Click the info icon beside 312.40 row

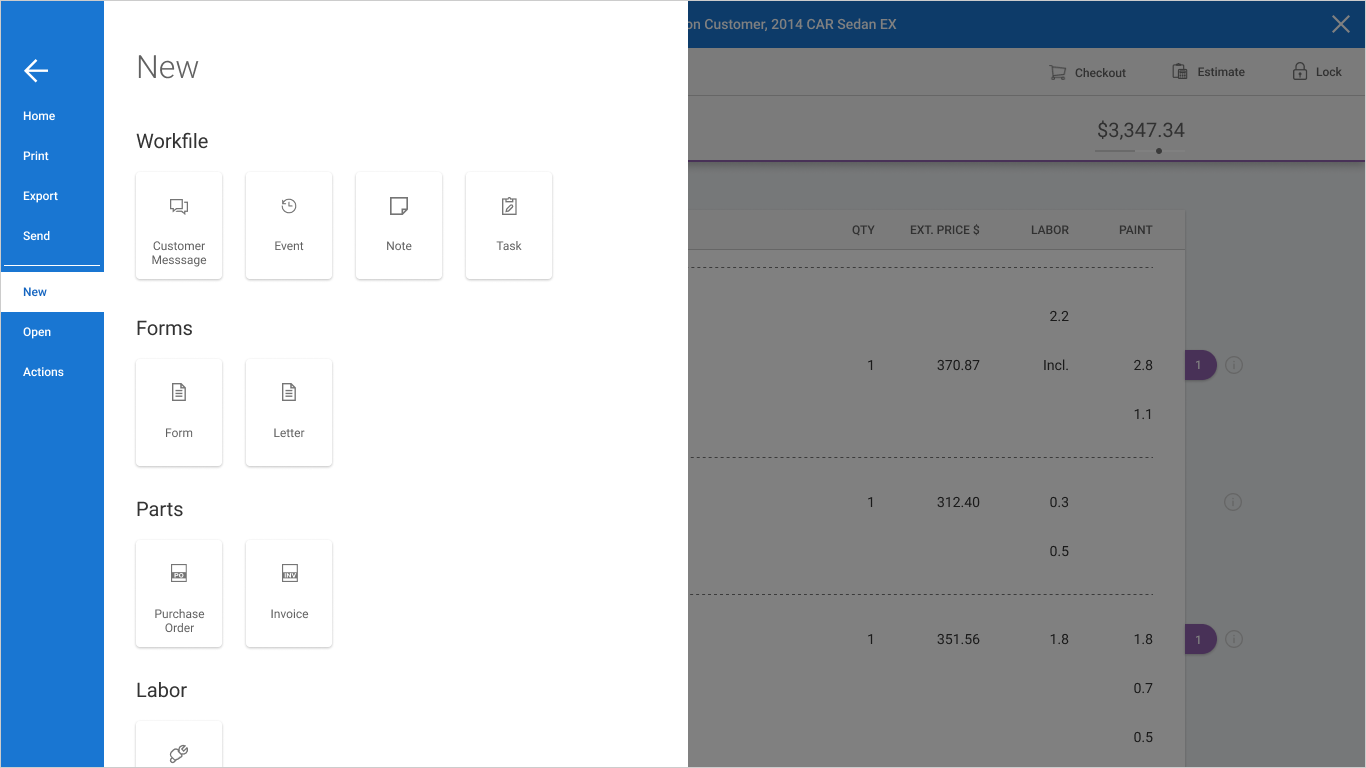(1233, 502)
